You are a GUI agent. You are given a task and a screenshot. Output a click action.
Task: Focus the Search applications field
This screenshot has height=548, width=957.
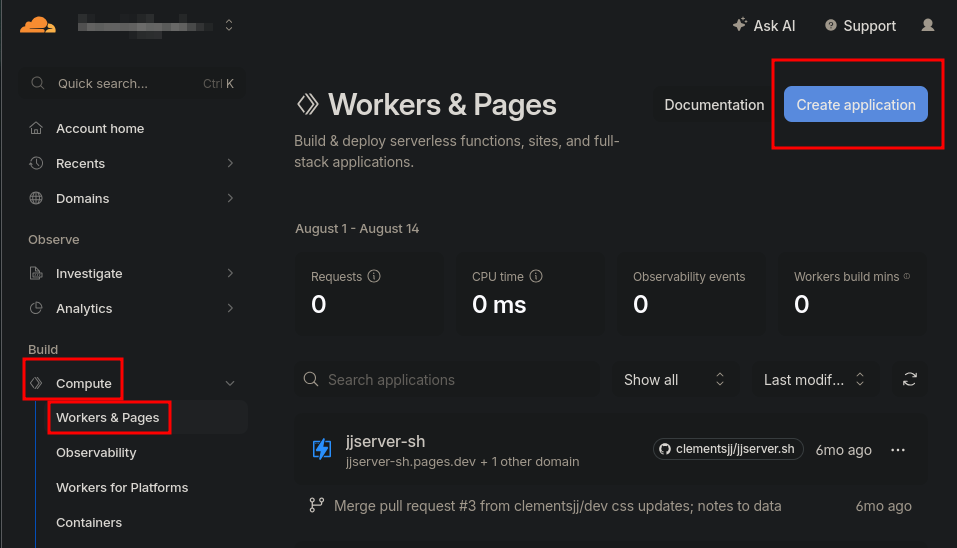click(x=447, y=380)
